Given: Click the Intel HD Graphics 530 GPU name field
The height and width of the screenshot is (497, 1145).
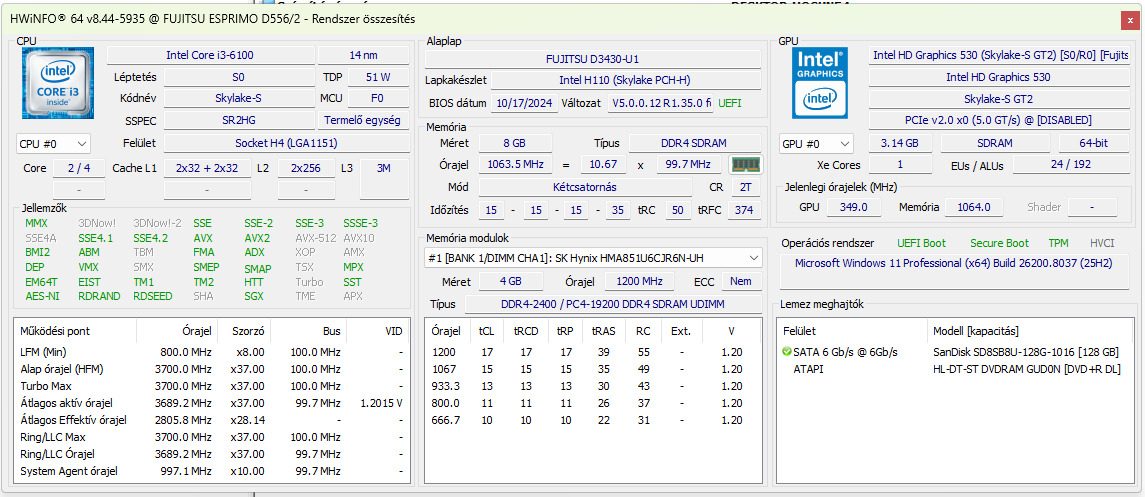Looking at the screenshot, I should pyautogui.click(x=998, y=77).
